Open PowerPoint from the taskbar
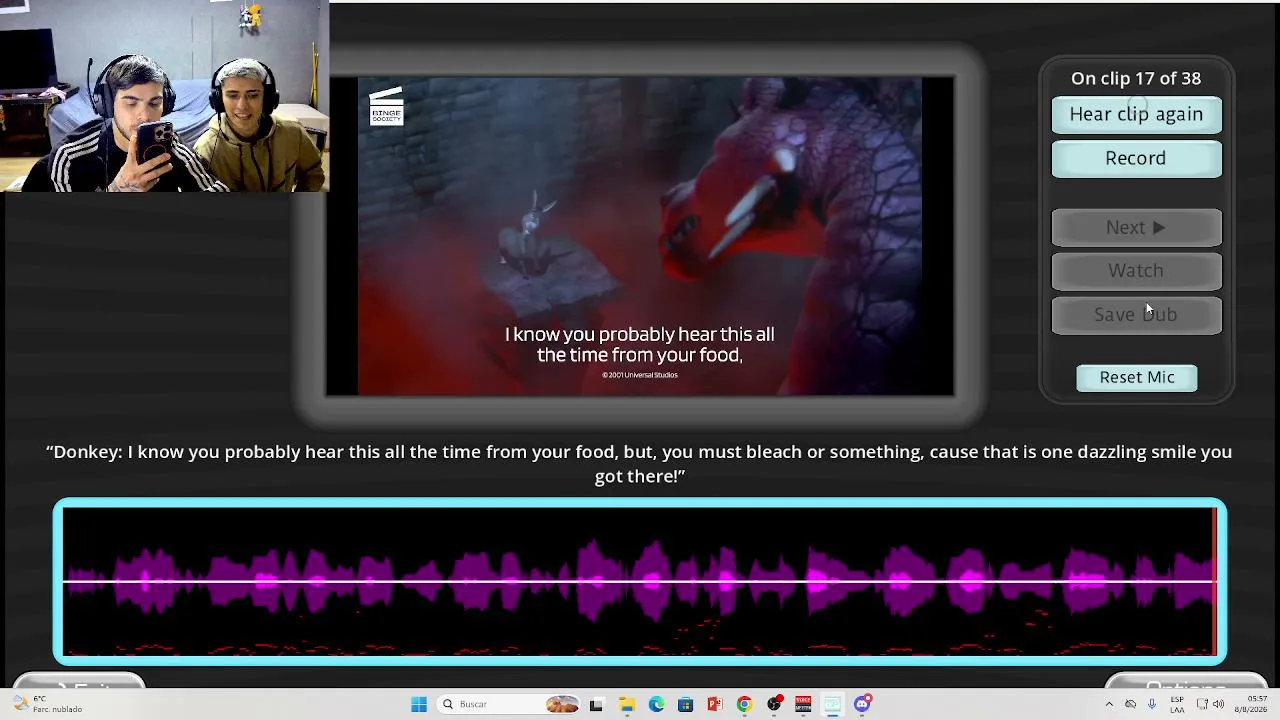The width and height of the screenshot is (1280, 720). (x=715, y=704)
